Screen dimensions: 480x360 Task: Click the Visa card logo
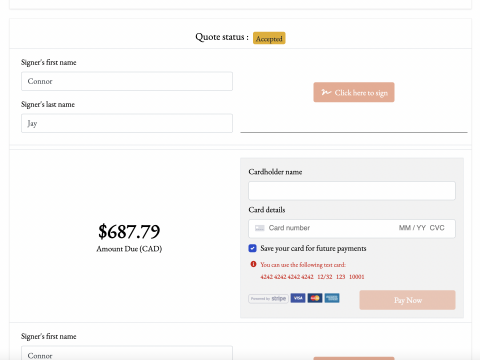[x=298, y=298]
